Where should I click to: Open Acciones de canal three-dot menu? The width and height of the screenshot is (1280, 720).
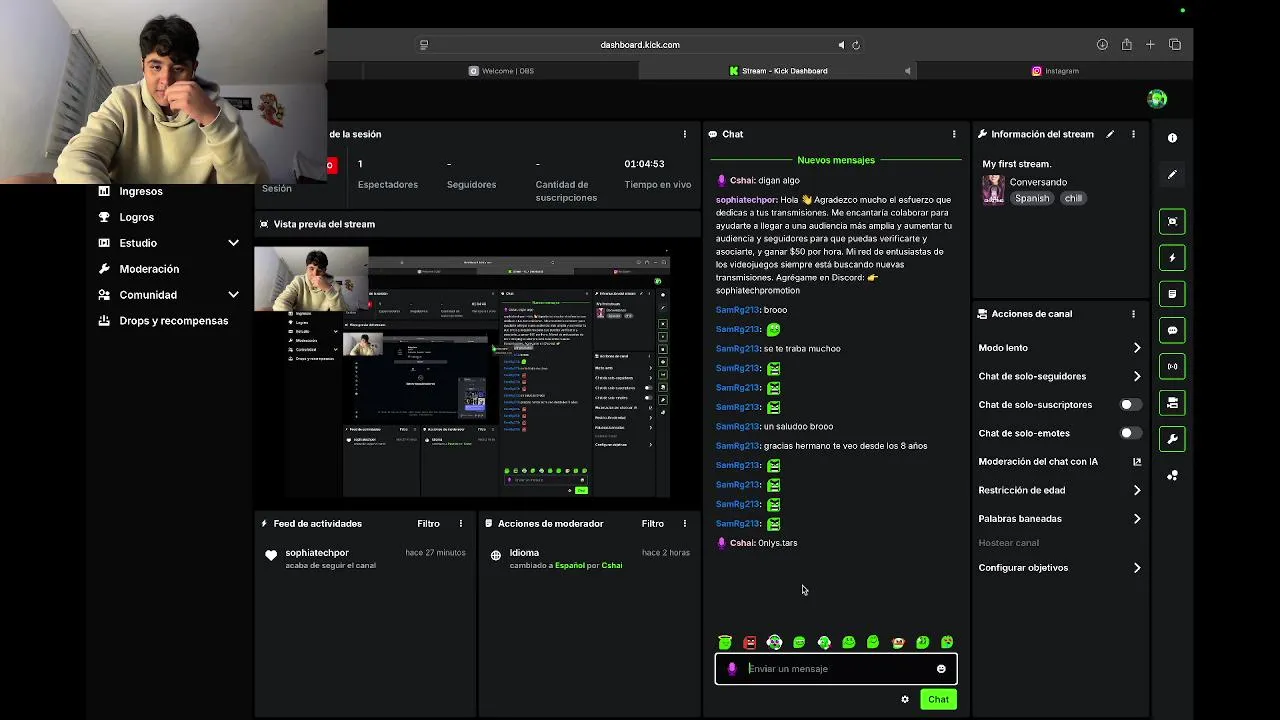pos(1133,314)
